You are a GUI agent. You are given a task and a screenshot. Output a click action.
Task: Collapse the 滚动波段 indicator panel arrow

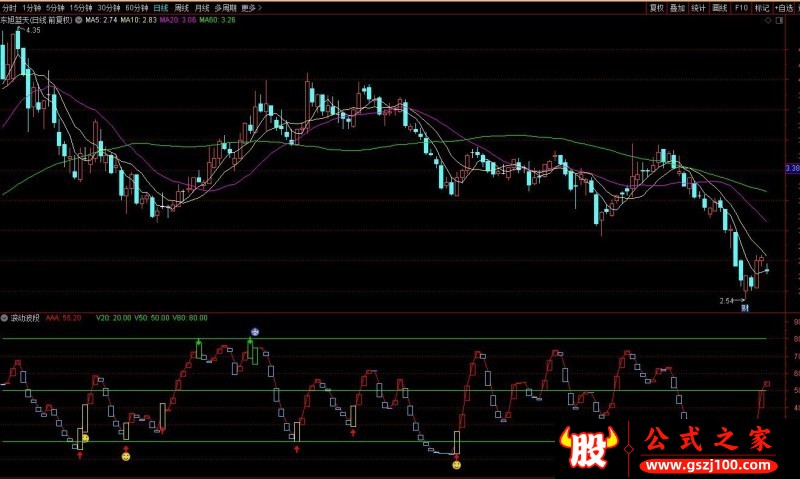[5, 317]
